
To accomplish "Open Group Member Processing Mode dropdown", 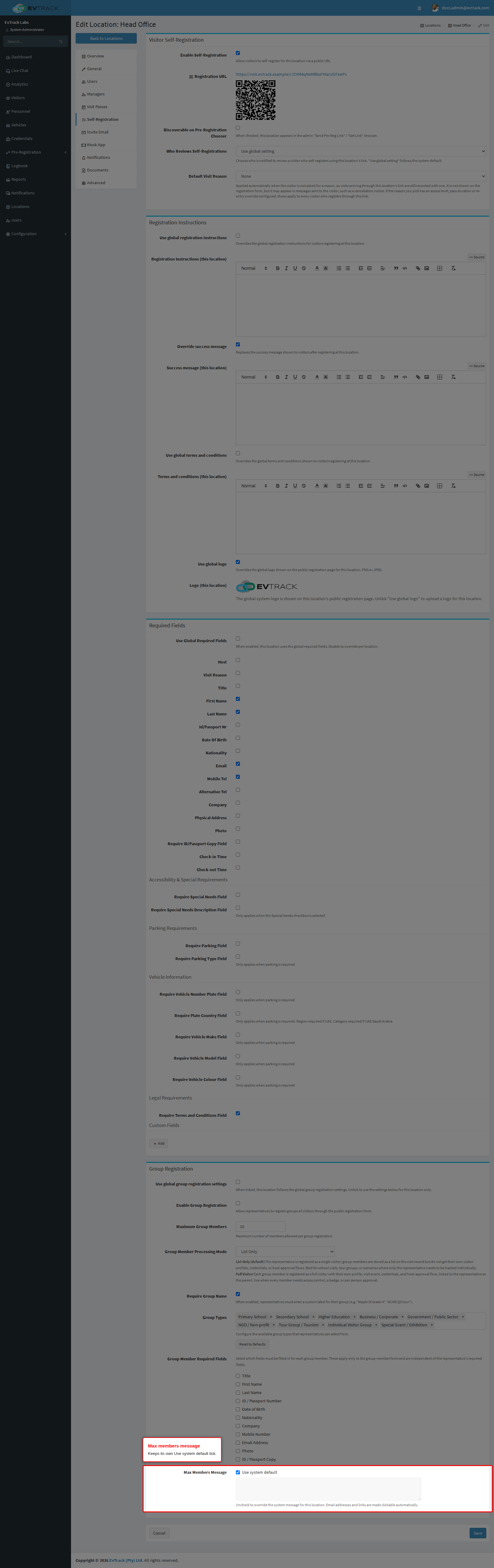I will [285, 1252].
